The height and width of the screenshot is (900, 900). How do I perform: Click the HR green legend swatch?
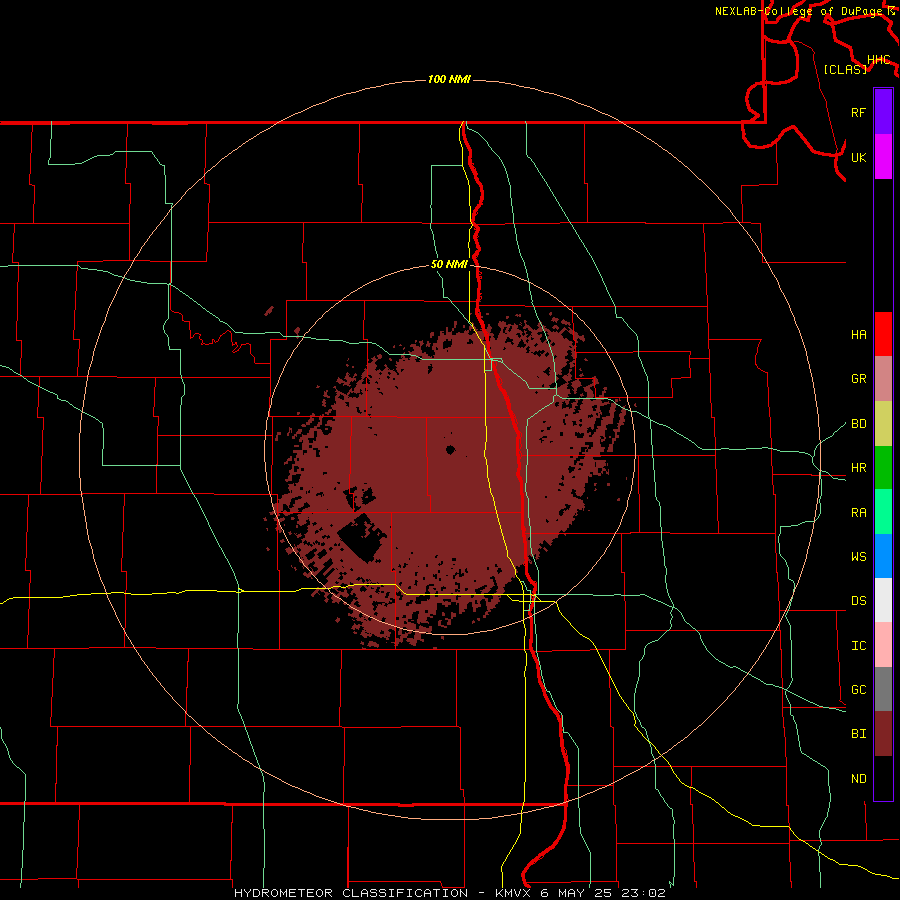pyautogui.click(x=883, y=468)
